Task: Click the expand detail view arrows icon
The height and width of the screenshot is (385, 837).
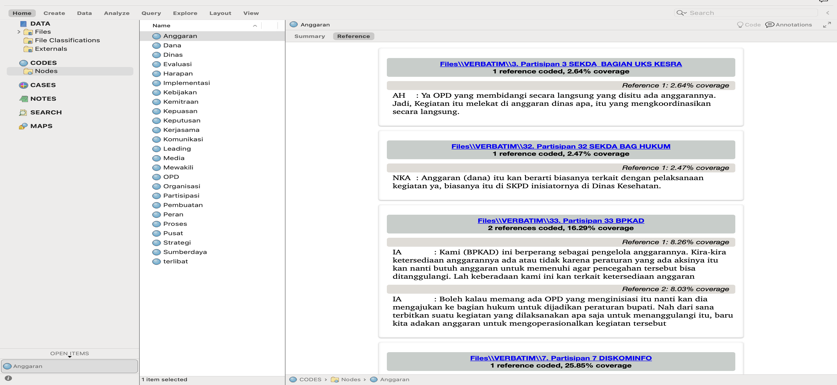Action: (826, 25)
